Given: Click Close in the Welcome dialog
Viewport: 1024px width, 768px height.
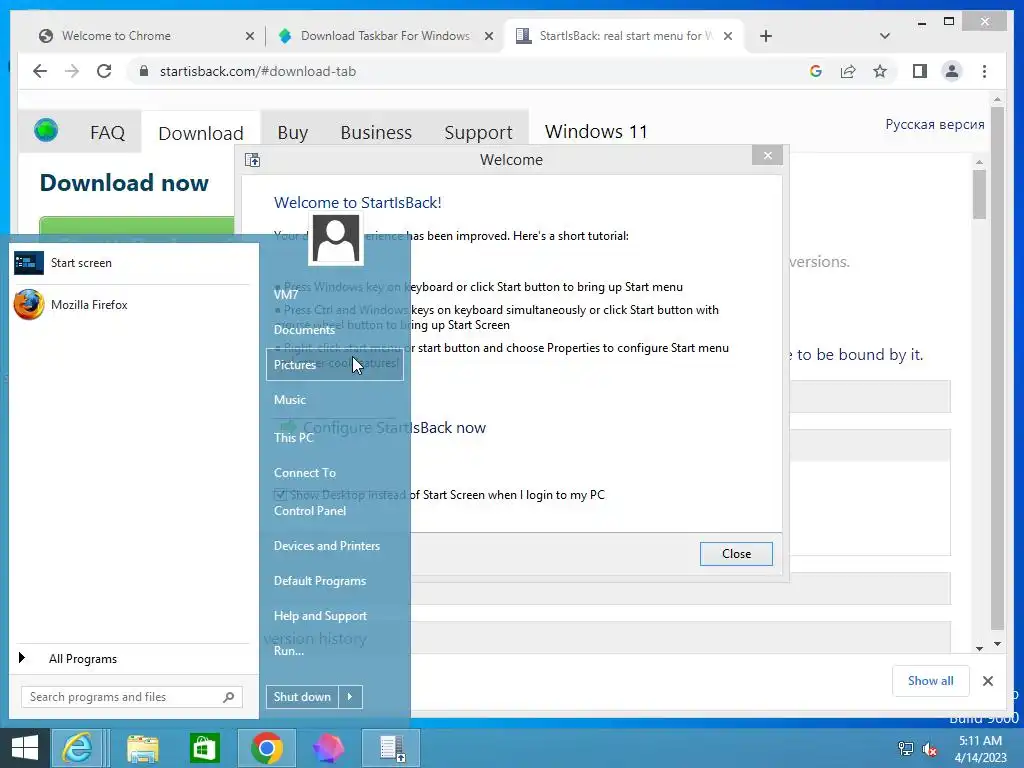Looking at the screenshot, I should [736, 554].
